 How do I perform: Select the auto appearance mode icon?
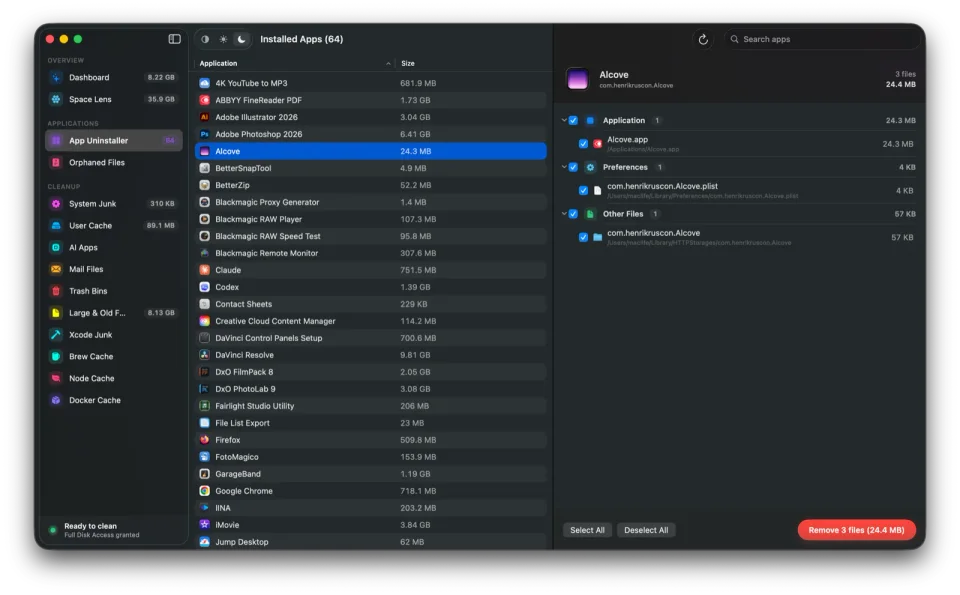pos(205,39)
